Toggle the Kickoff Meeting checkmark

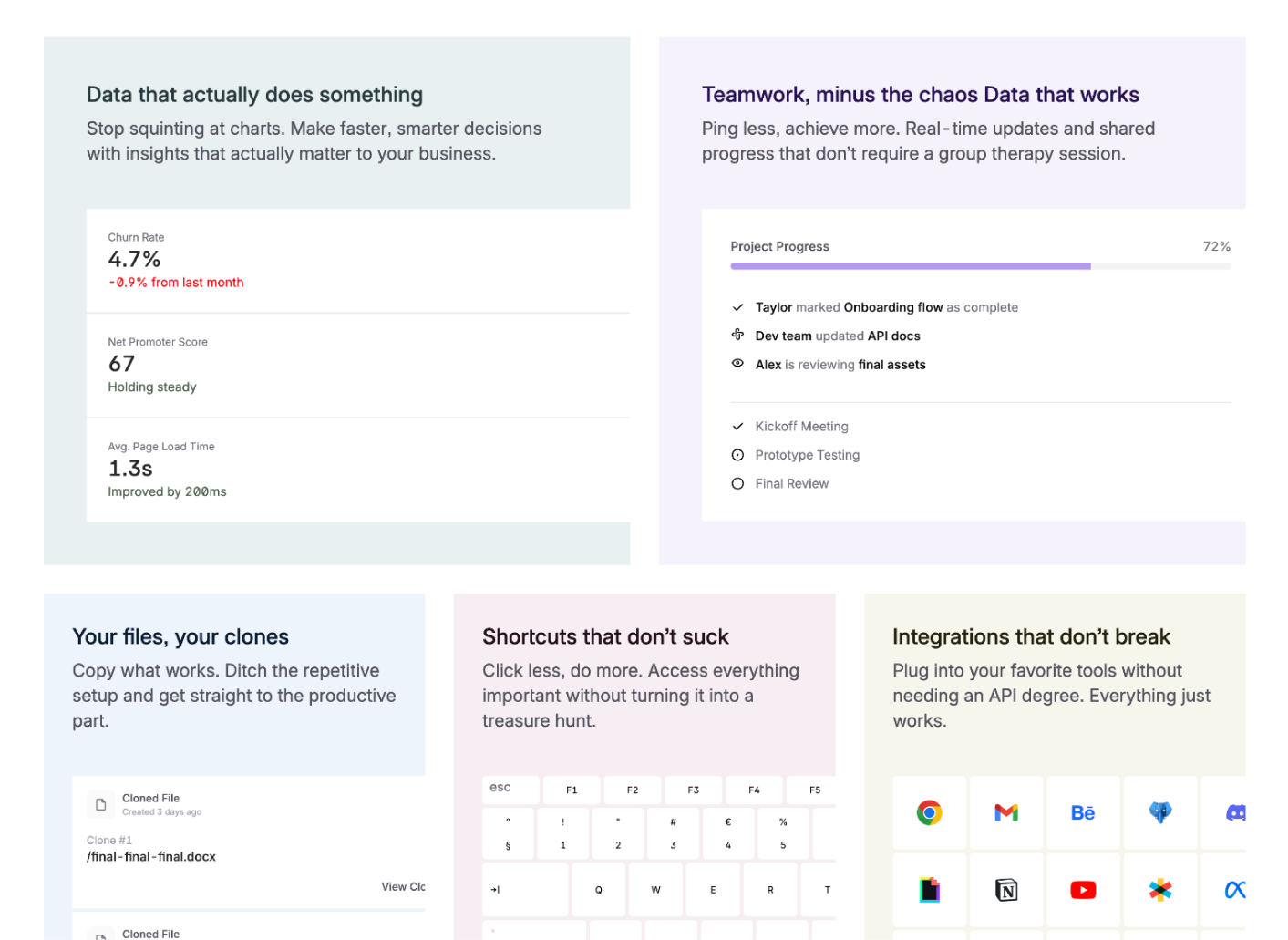(737, 427)
